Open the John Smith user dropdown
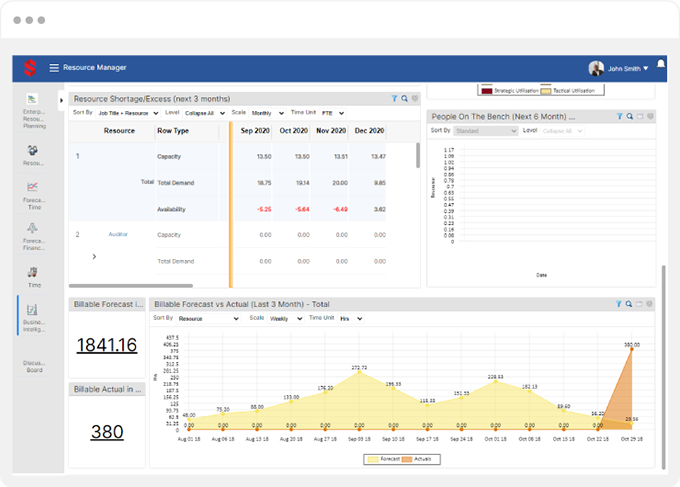 628,69
